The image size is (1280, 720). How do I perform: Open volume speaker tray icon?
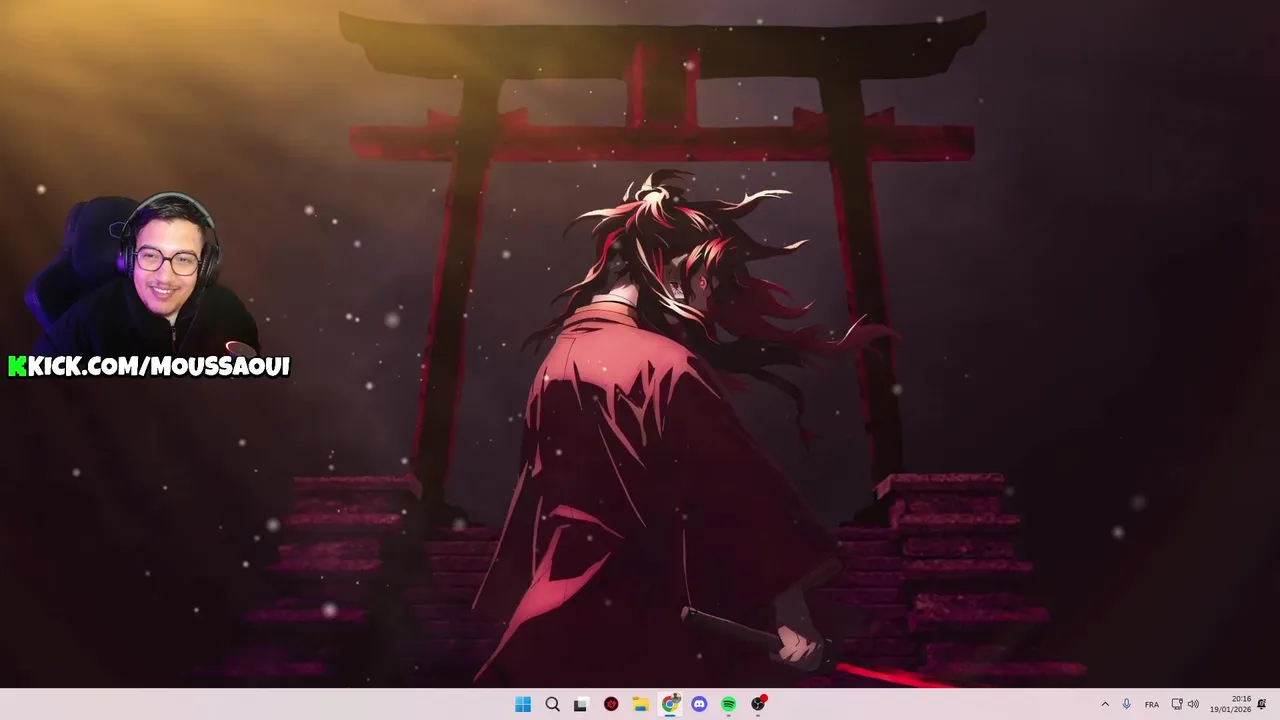(x=1193, y=704)
